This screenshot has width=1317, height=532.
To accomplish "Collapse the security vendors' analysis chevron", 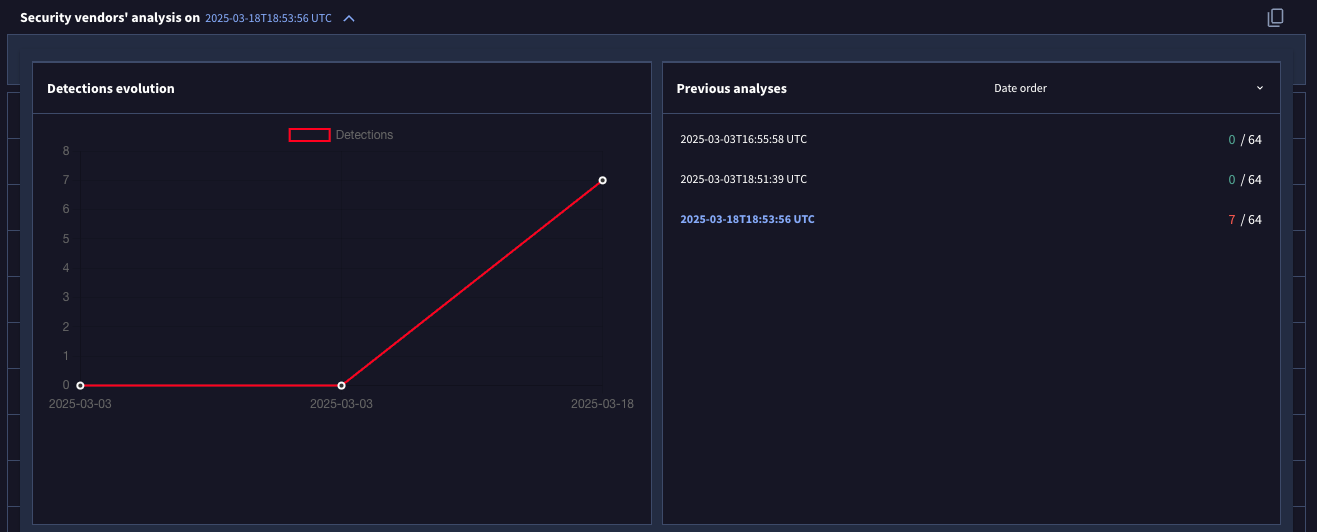I will (x=349, y=18).
